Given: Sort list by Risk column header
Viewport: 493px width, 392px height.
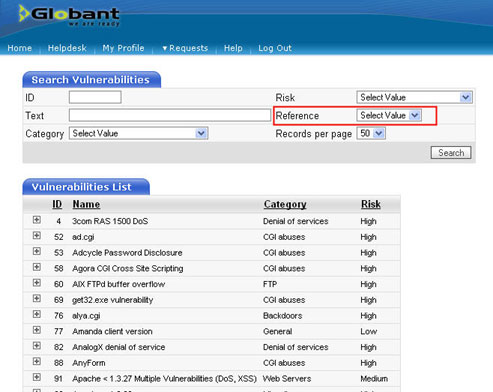Looking at the screenshot, I should 371,204.
